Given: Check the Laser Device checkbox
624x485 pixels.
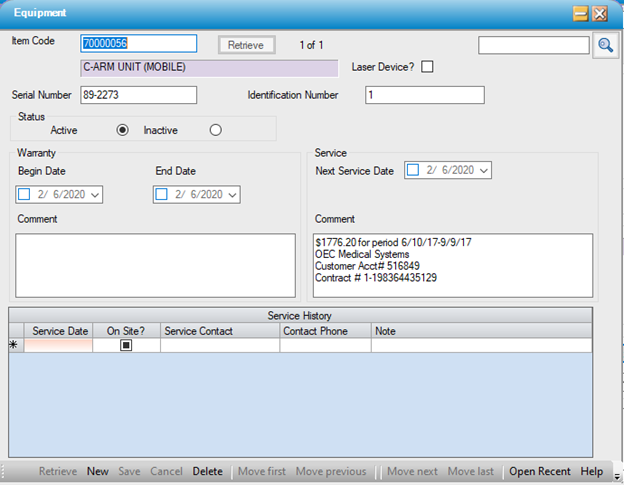Looking at the screenshot, I should click(428, 67).
